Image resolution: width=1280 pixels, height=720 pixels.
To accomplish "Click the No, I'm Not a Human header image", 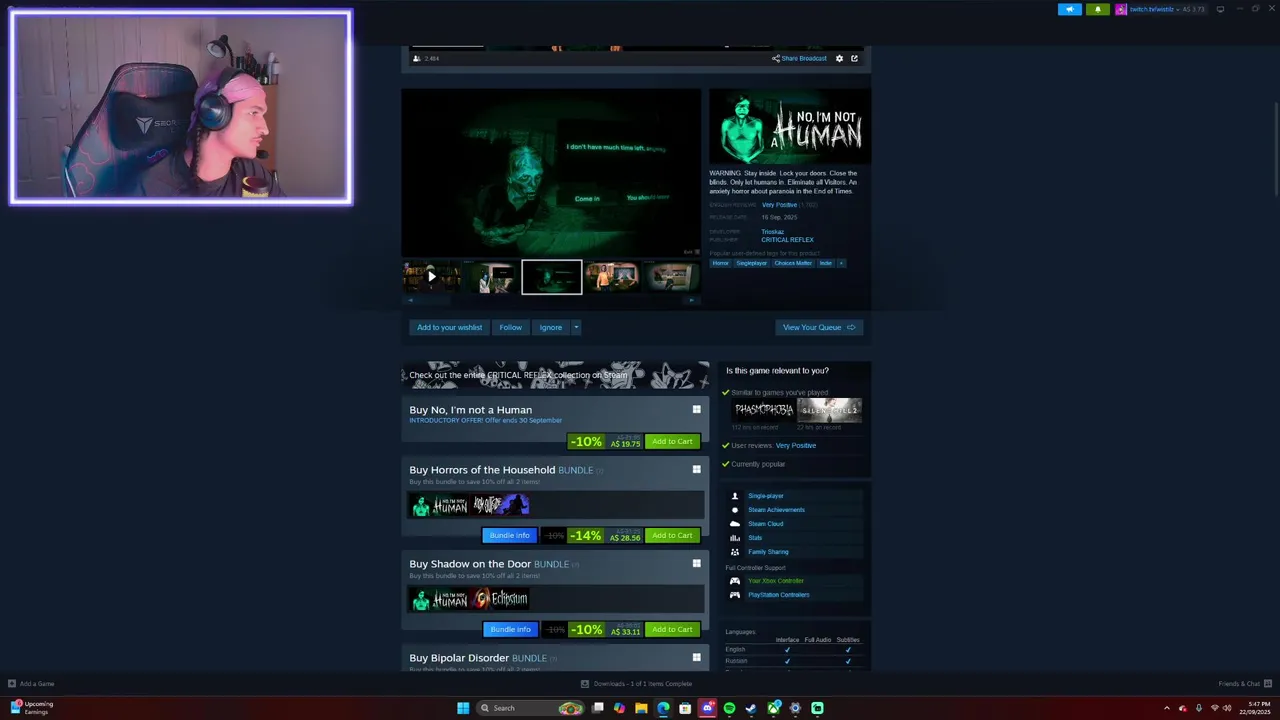I will 790,127.
